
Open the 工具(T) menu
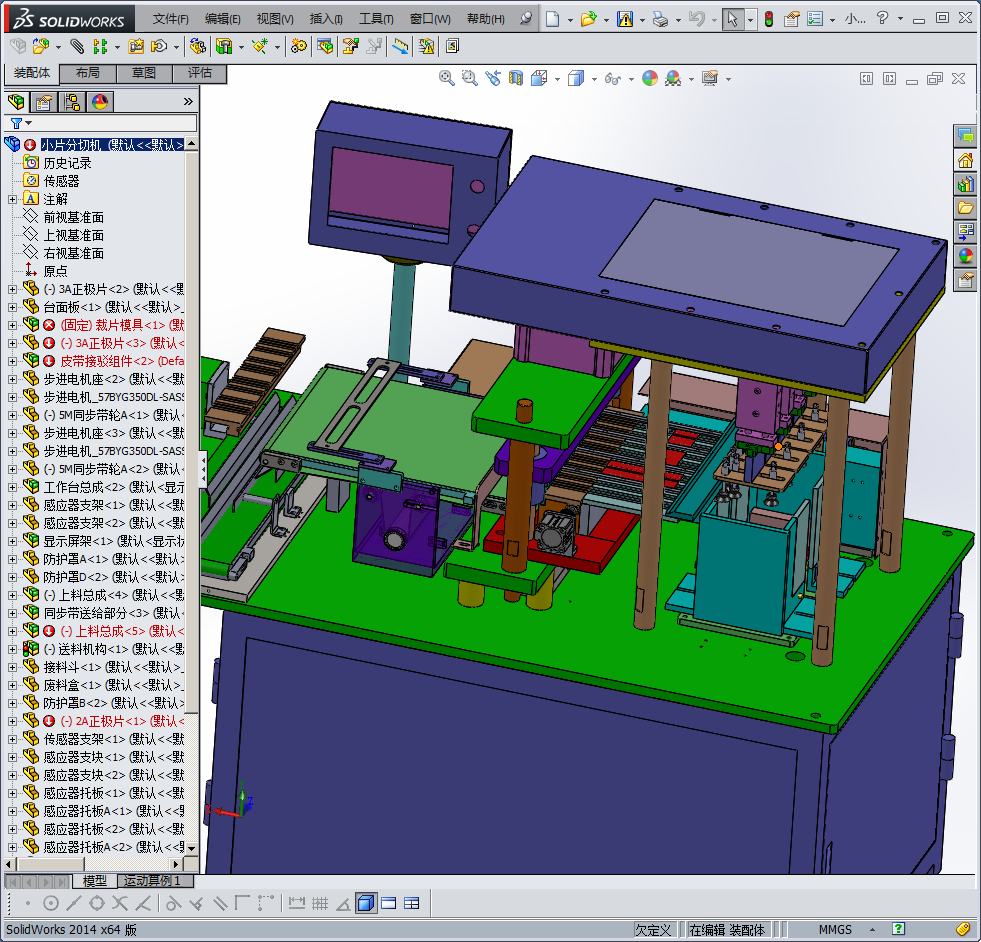(x=376, y=19)
